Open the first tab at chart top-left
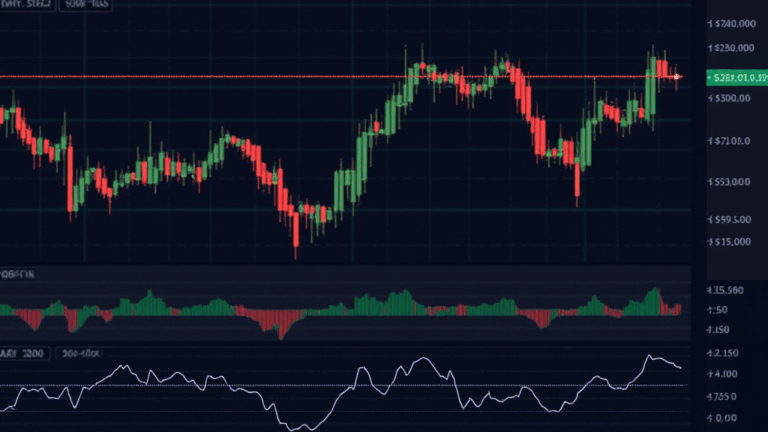The image size is (768, 432). 27,5
